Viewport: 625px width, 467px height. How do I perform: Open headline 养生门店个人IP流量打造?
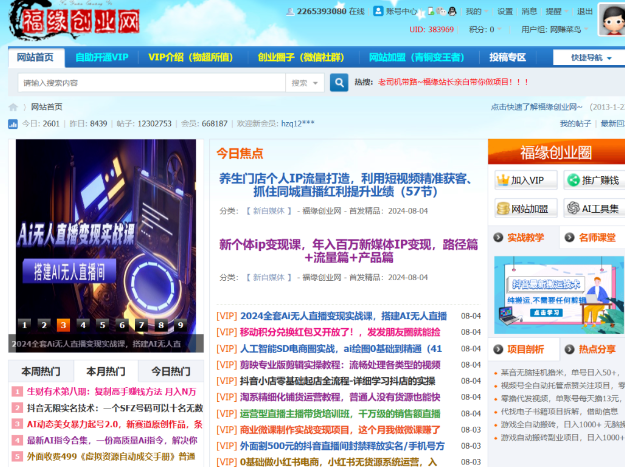click(x=346, y=185)
